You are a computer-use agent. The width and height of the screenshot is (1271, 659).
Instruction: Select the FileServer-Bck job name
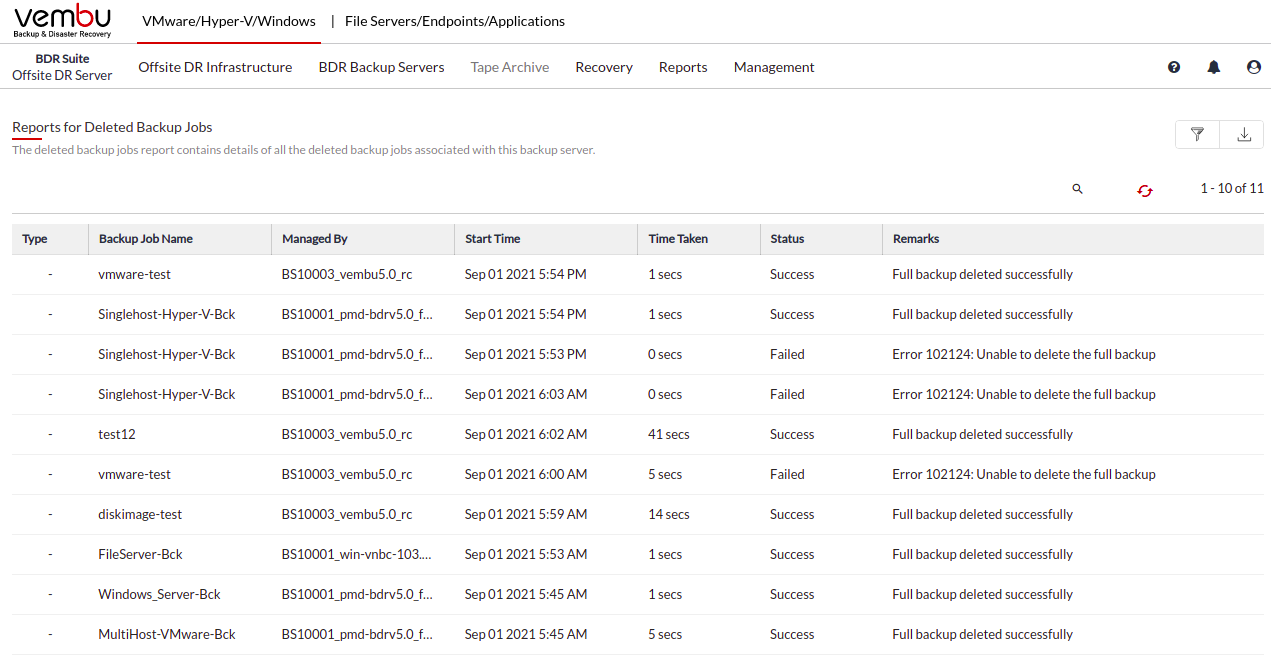tap(140, 554)
